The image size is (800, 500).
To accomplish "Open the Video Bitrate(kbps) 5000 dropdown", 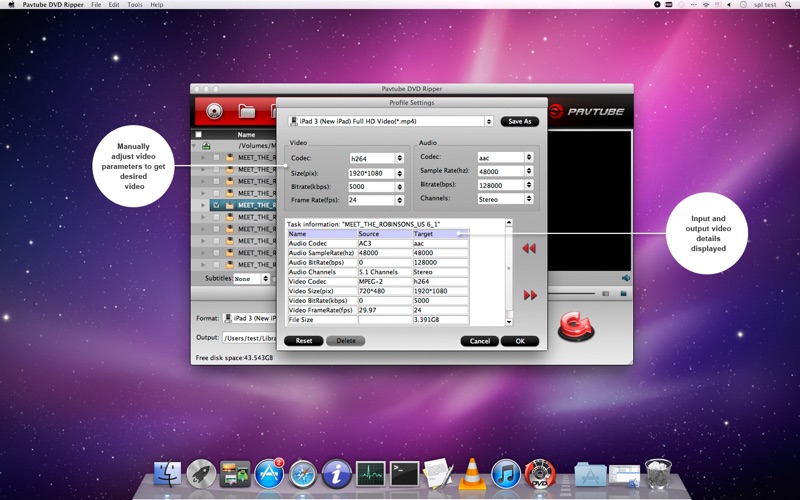I will click(x=377, y=187).
